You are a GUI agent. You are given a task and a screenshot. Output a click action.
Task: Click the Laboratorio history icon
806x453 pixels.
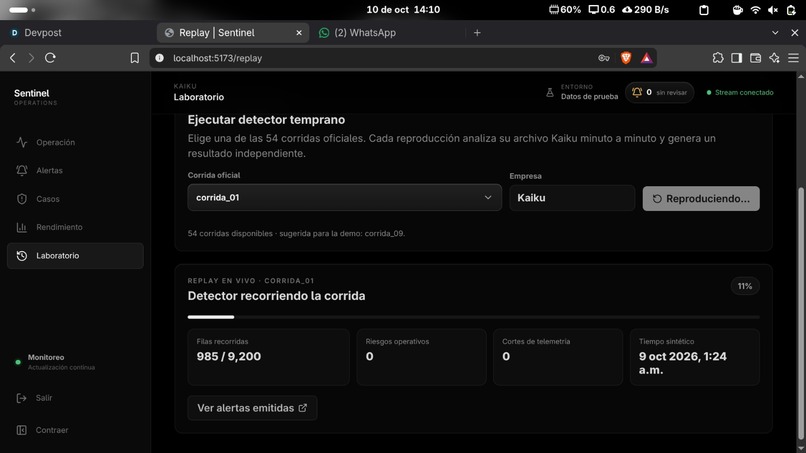[x=22, y=256]
